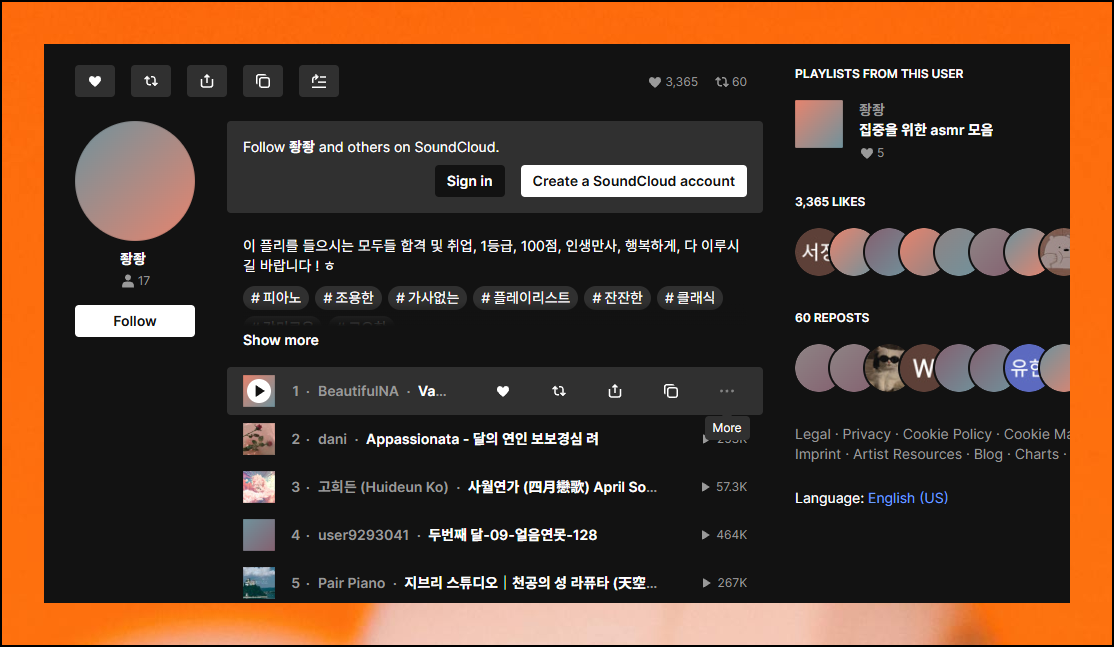Play track 1 by BeautifulNA
1114x647 pixels.
(259, 391)
